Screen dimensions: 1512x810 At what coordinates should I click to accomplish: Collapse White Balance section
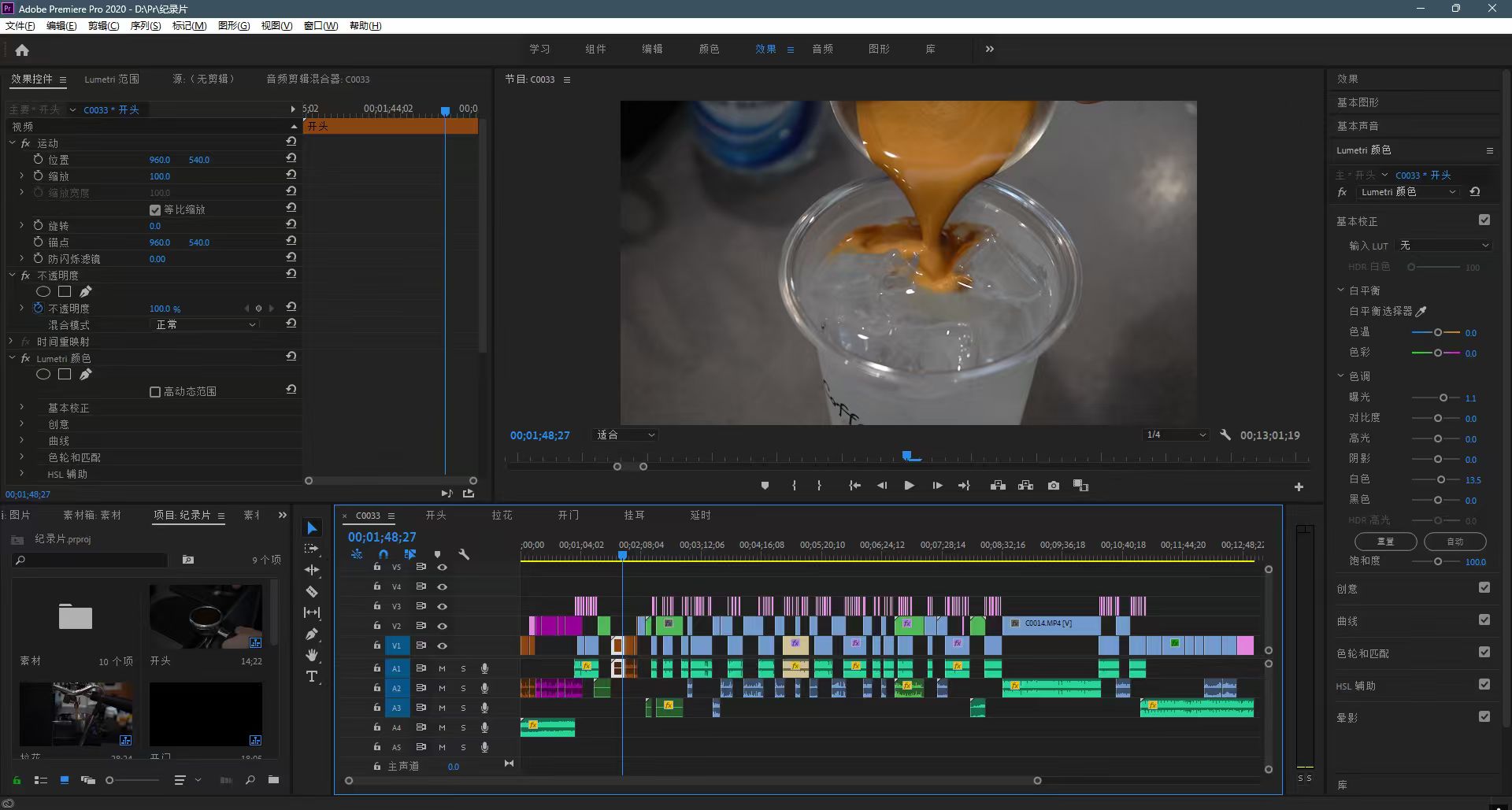(1340, 290)
